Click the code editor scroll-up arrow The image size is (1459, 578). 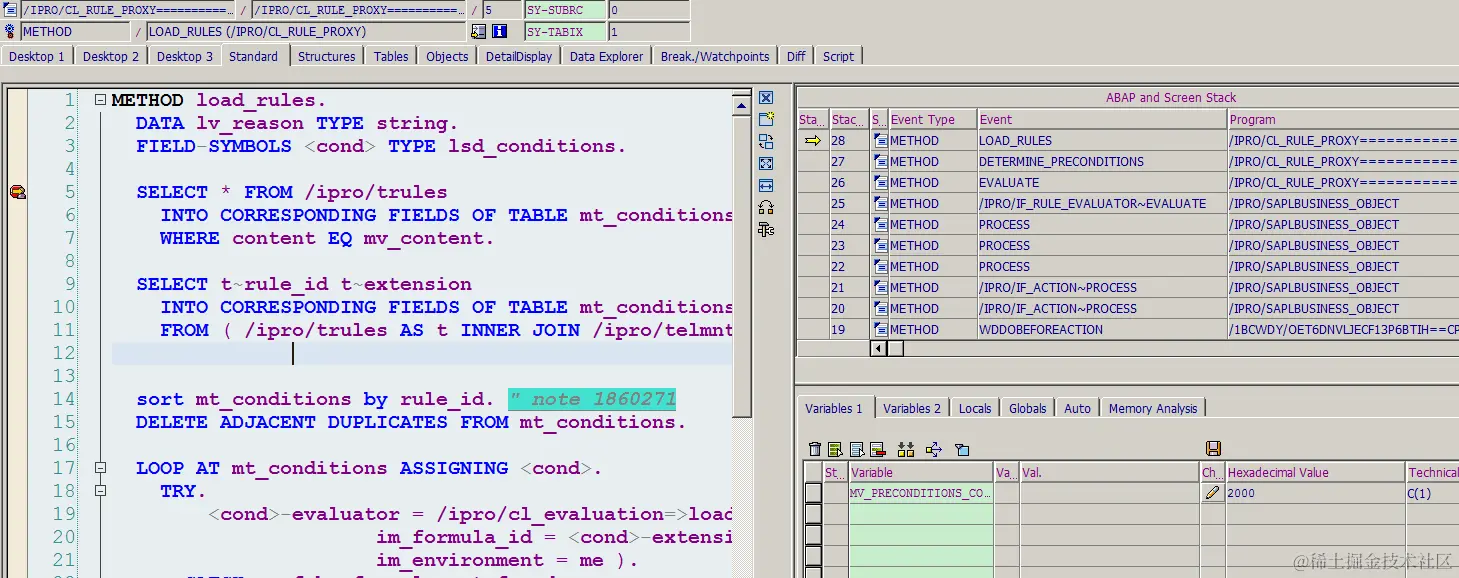(742, 104)
